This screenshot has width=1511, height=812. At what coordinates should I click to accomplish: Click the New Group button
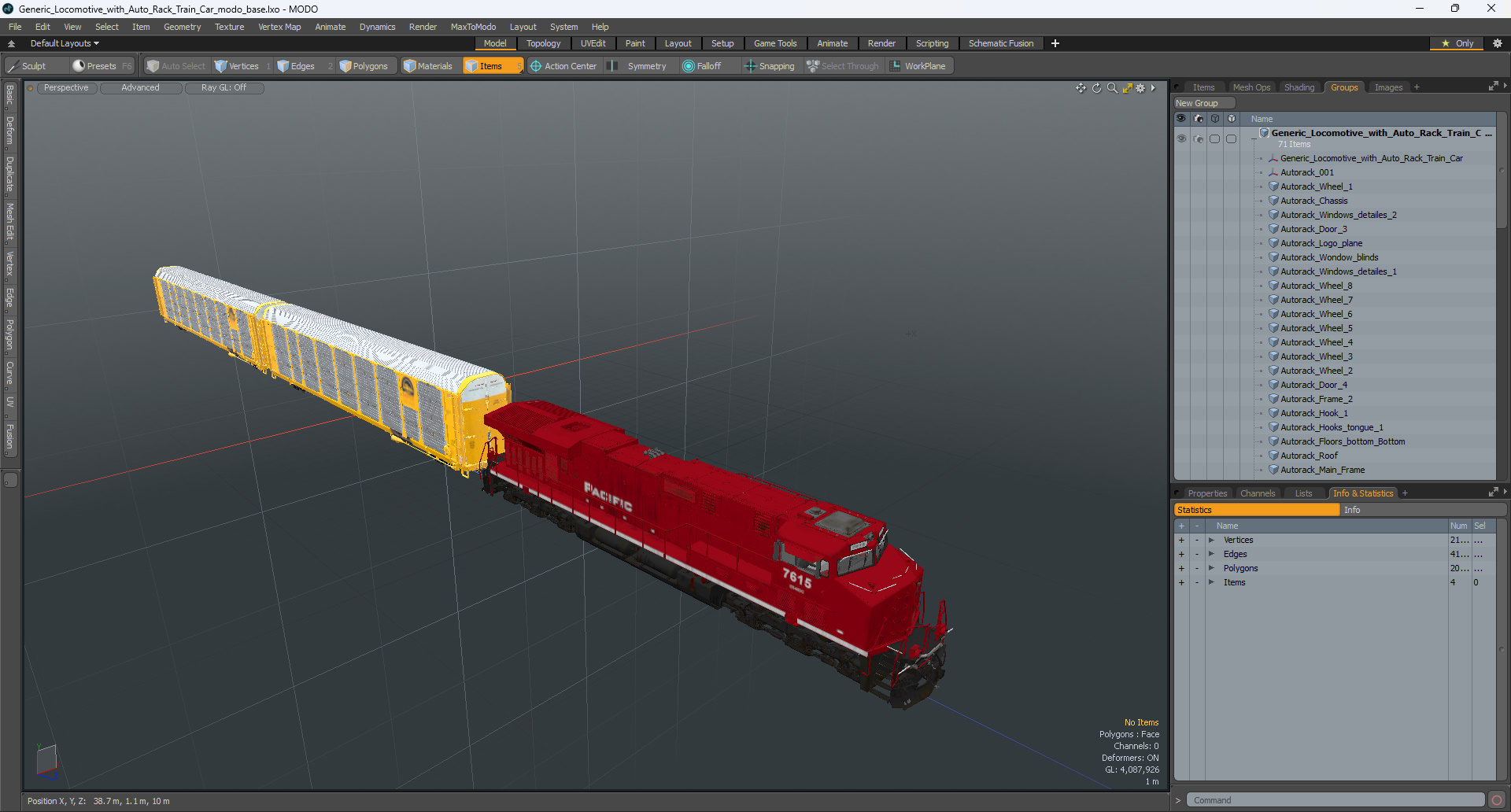click(x=1204, y=103)
